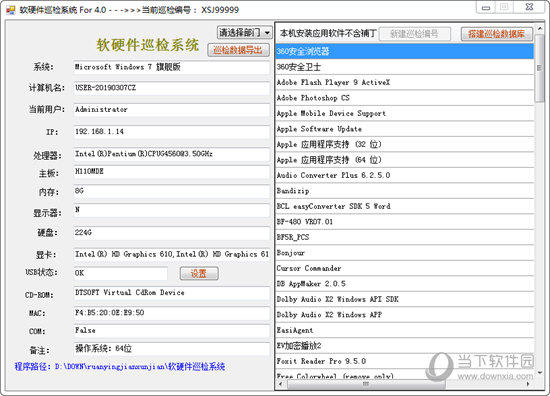The width and height of the screenshot is (550, 396).
Task: Click the vertical scrollbar up arrow
Action: tap(539, 28)
